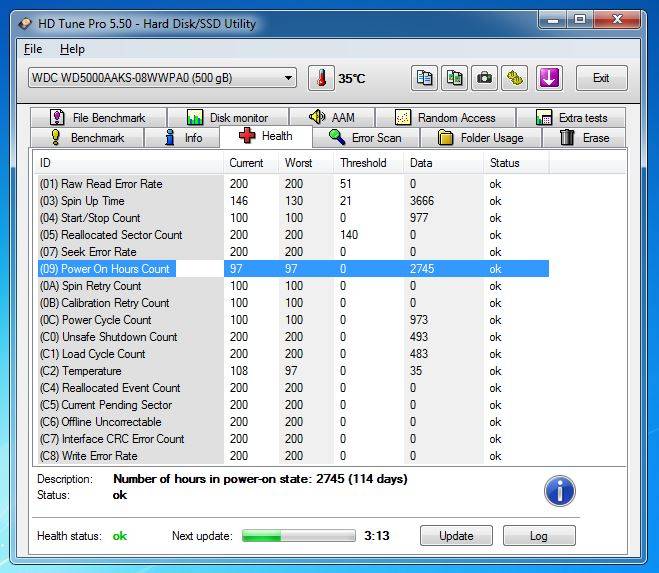Click the power-on hours description text
The image size is (659, 573).
[261, 479]
